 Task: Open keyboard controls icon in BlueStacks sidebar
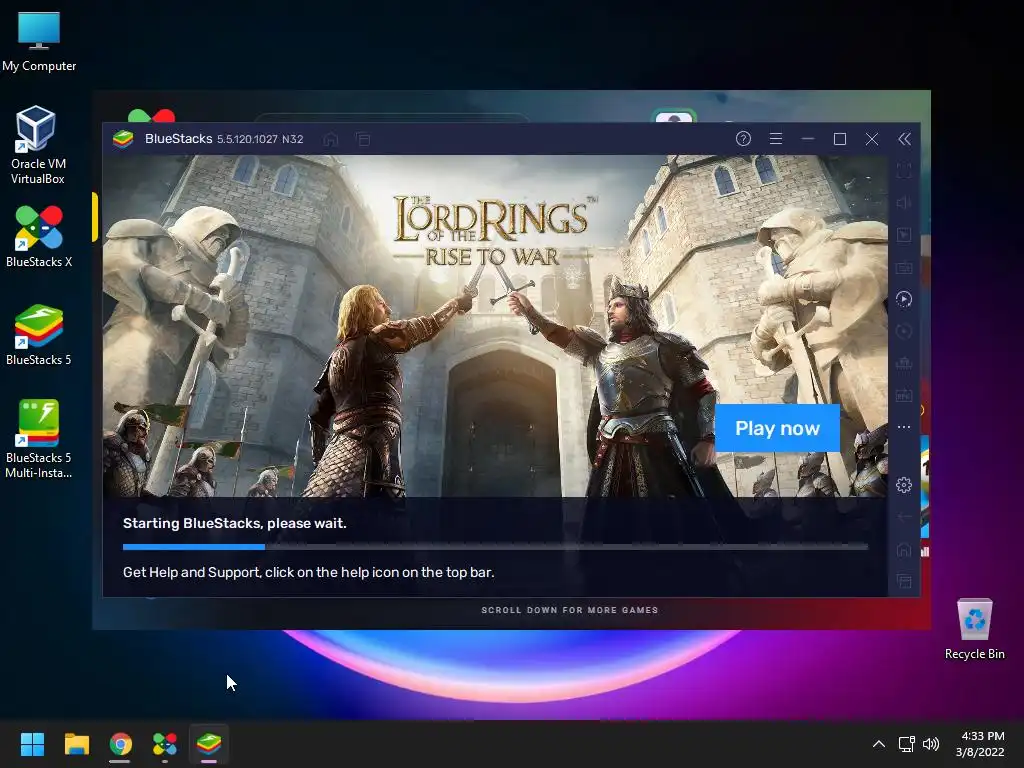tap(904, 267)
